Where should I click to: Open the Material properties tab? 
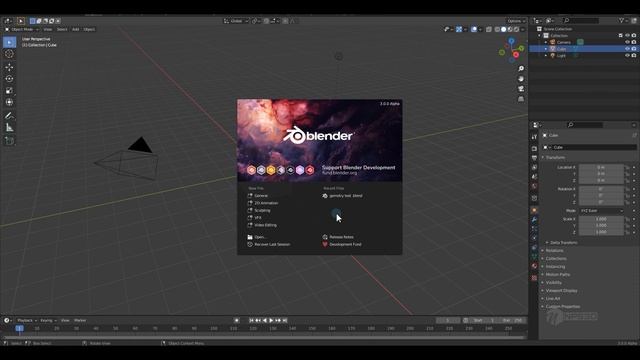point(534,266)
